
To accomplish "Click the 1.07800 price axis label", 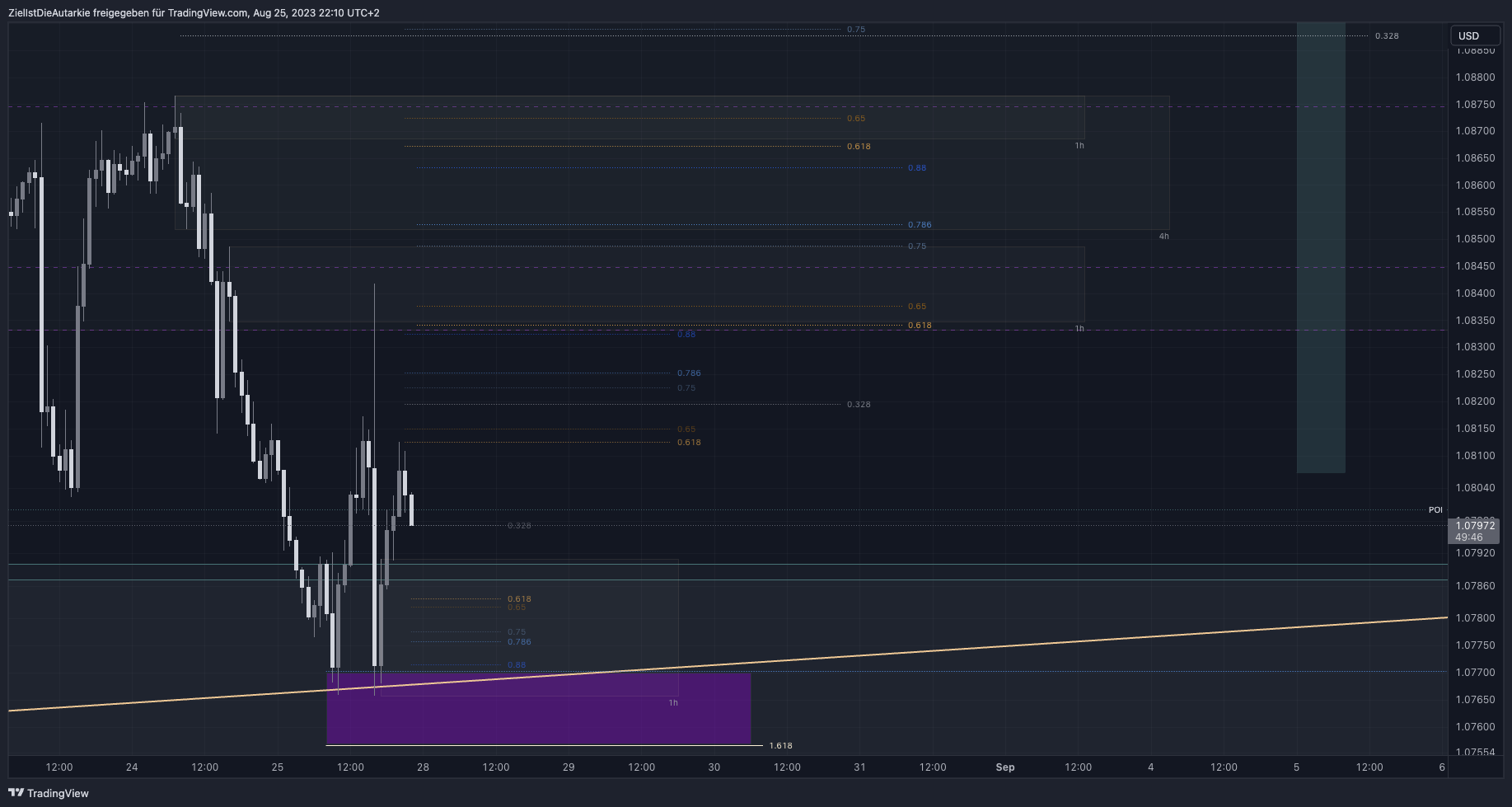I will 1475,618.
